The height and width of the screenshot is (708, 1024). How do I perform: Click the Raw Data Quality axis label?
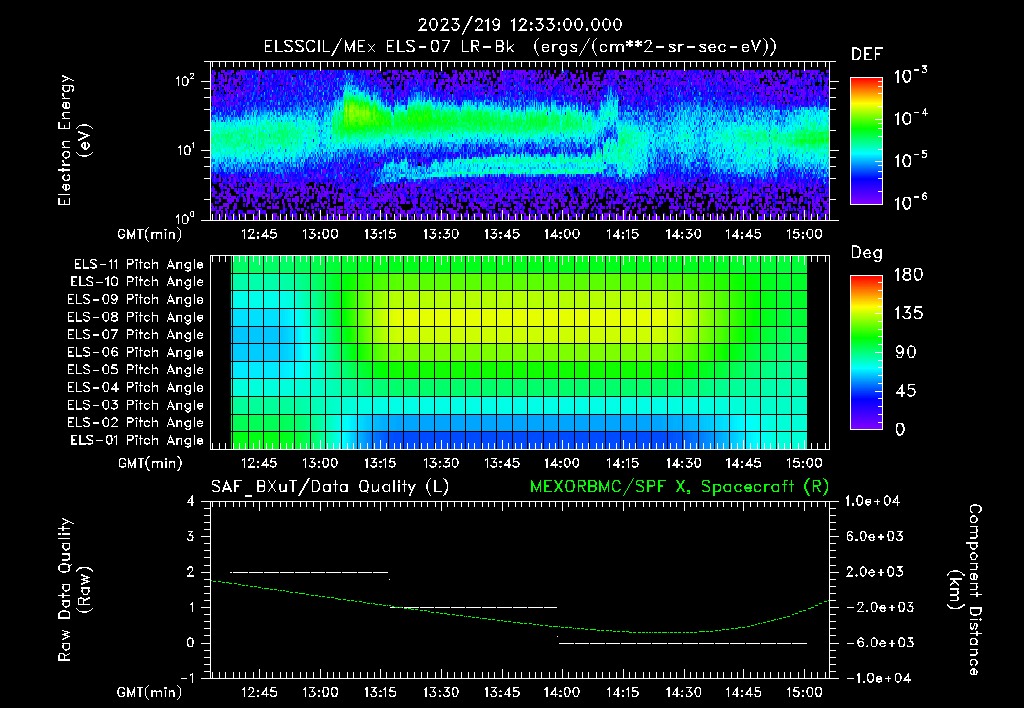pyautogui.click(x=74, y=590)
